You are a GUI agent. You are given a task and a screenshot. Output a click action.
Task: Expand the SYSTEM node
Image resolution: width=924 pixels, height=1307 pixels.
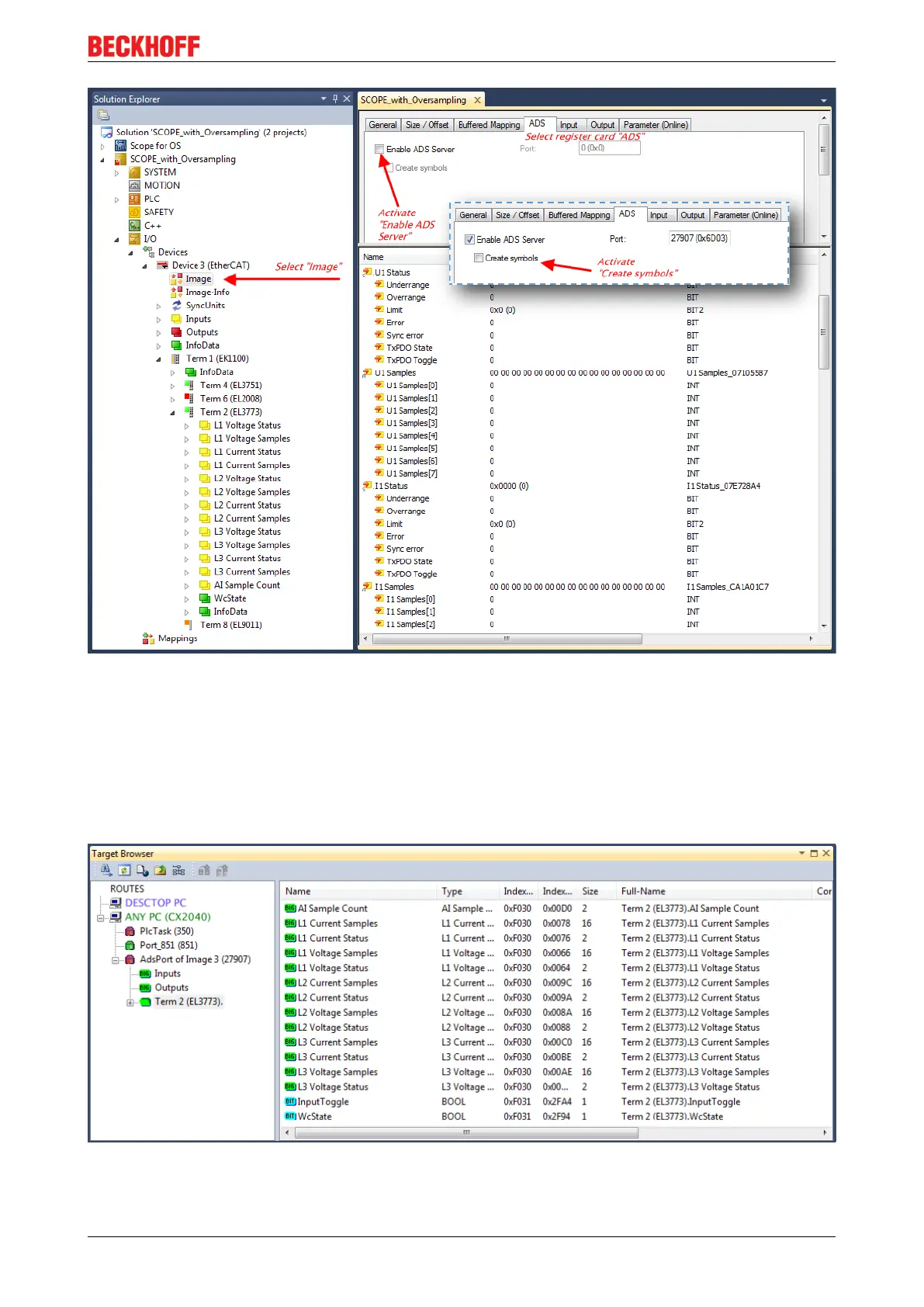click(x=117, y=172)
